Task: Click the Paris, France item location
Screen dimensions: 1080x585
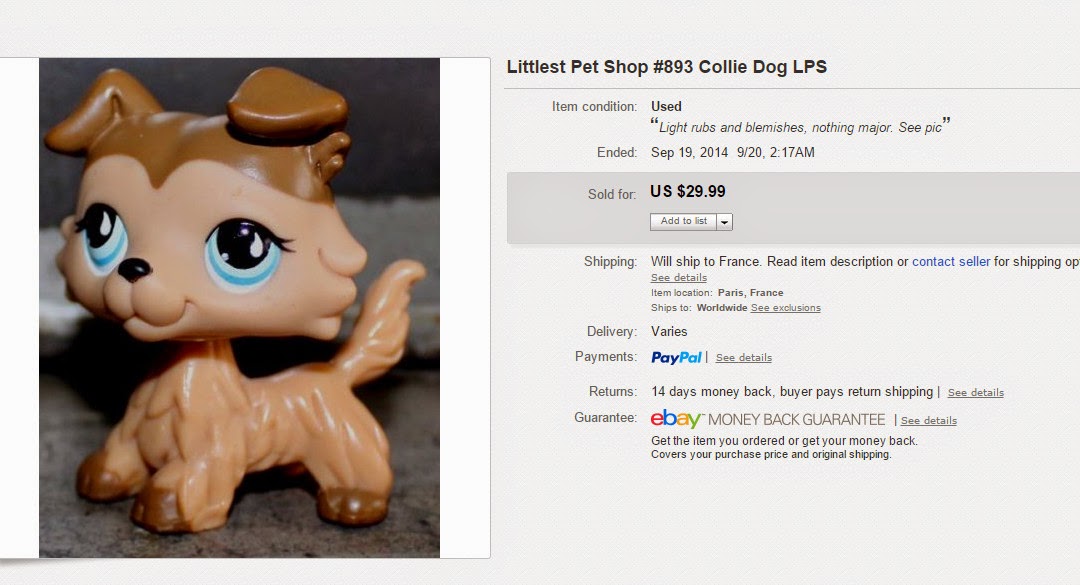Action: click(x=750, y=293)
